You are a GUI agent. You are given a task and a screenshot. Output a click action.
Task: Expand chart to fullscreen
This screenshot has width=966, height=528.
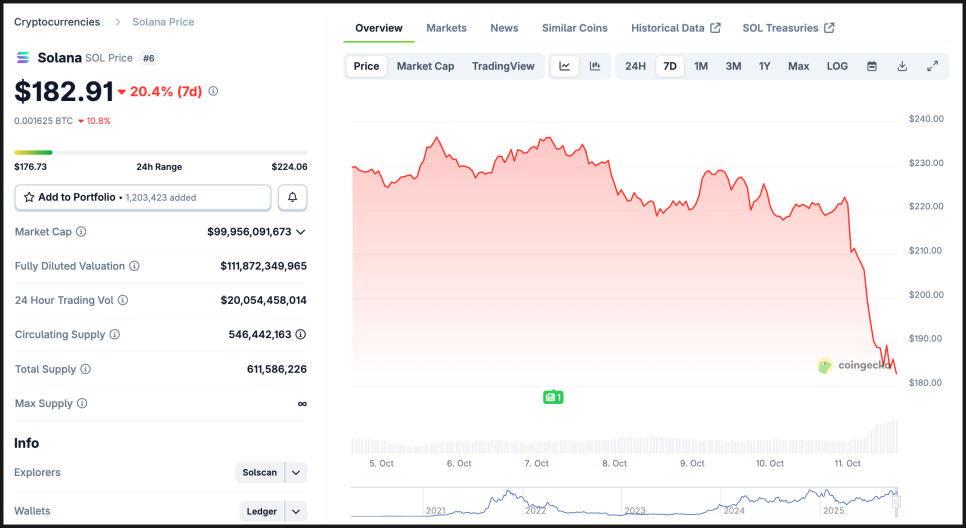point(932,66)
